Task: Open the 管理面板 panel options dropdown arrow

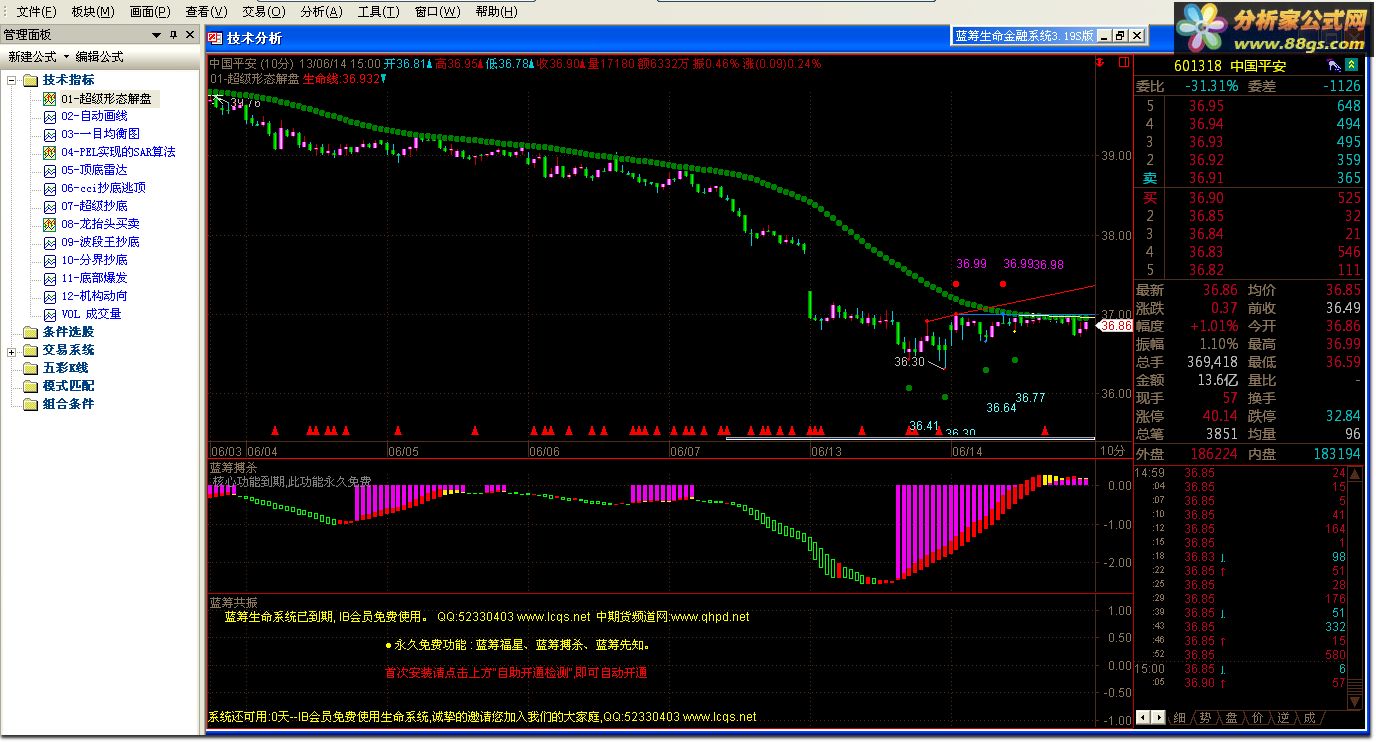Action: click(157, 35)
